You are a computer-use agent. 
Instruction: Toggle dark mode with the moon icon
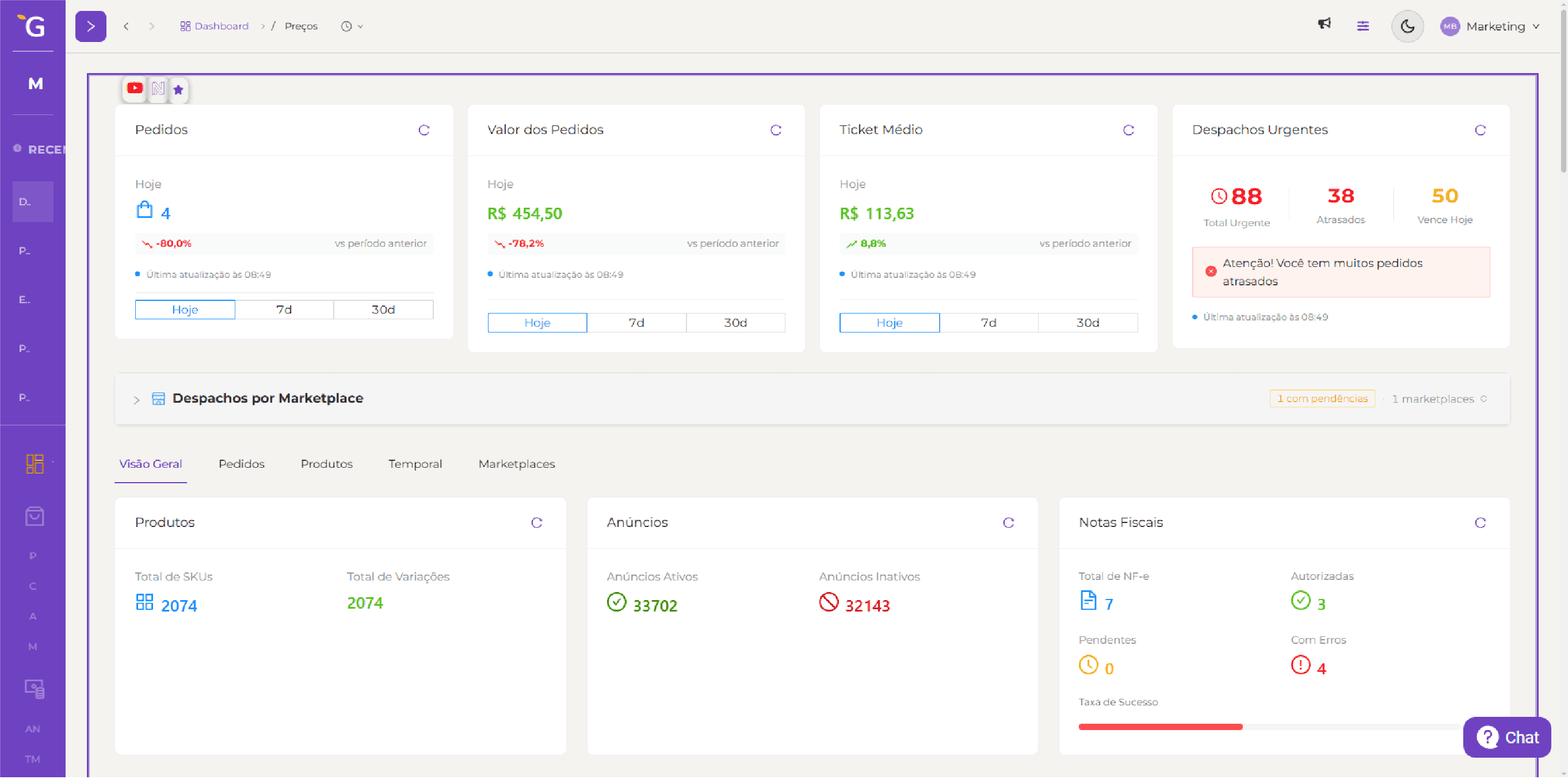(1407, 26)
